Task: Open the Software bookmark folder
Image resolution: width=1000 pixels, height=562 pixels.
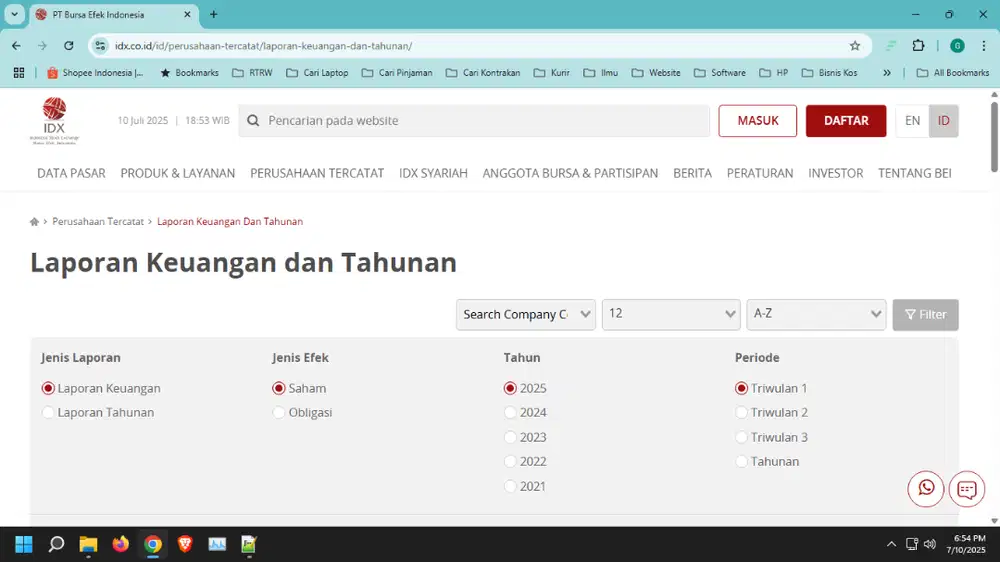Action: [719, 73]
